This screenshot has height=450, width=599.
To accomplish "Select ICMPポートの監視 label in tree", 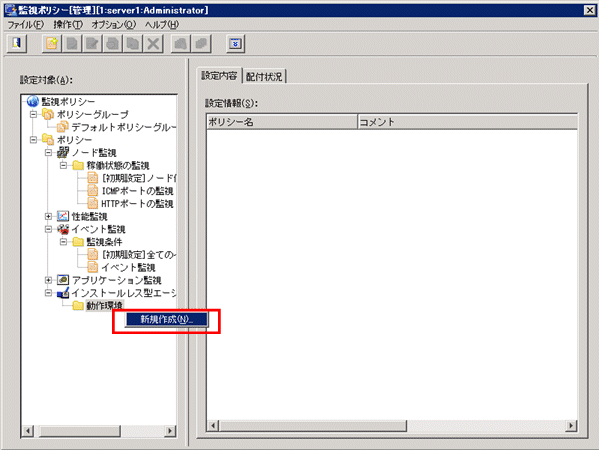I will pos(137,191).
